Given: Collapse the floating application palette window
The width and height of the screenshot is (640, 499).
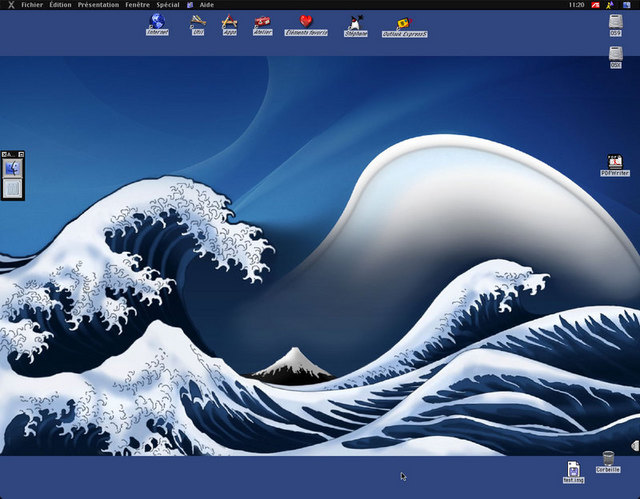Looking at the screenshot, I should 21,154.
